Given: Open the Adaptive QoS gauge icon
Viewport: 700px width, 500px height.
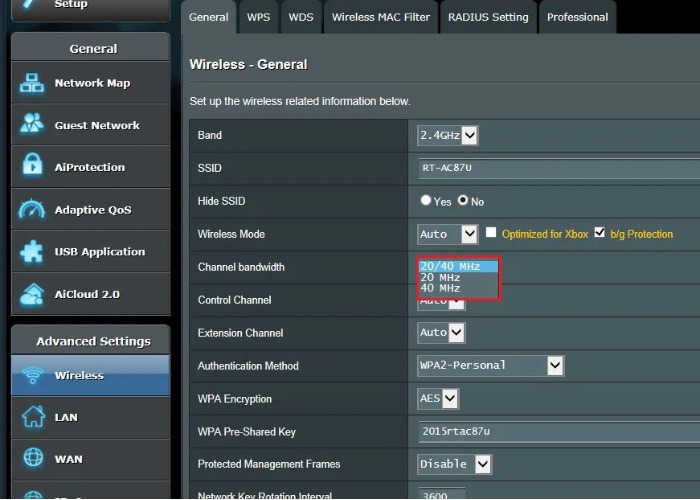Looking at the screenshot, I should (32, 210).
